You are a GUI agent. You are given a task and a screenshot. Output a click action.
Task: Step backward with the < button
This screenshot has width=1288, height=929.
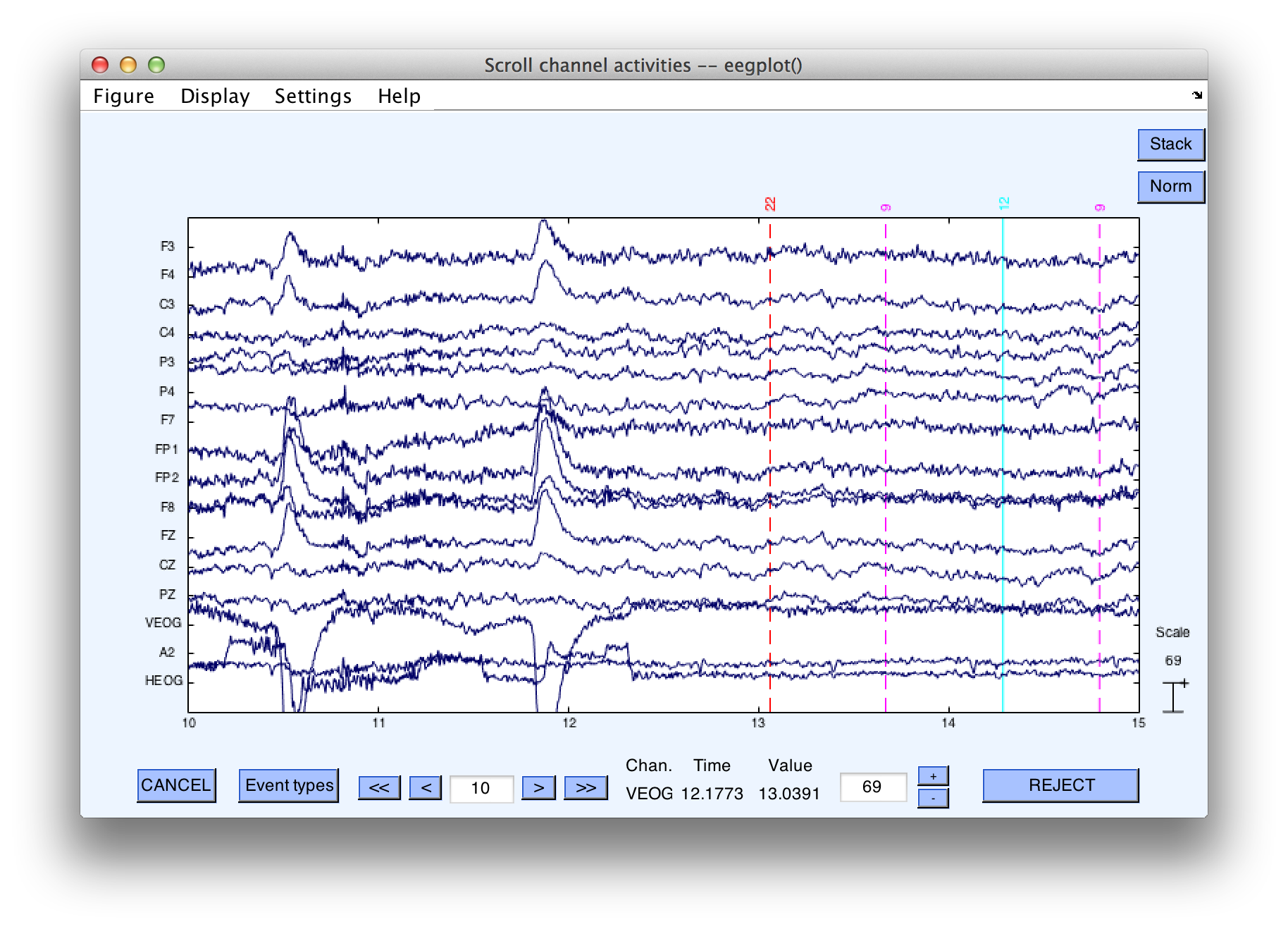(x=426, y=787)
